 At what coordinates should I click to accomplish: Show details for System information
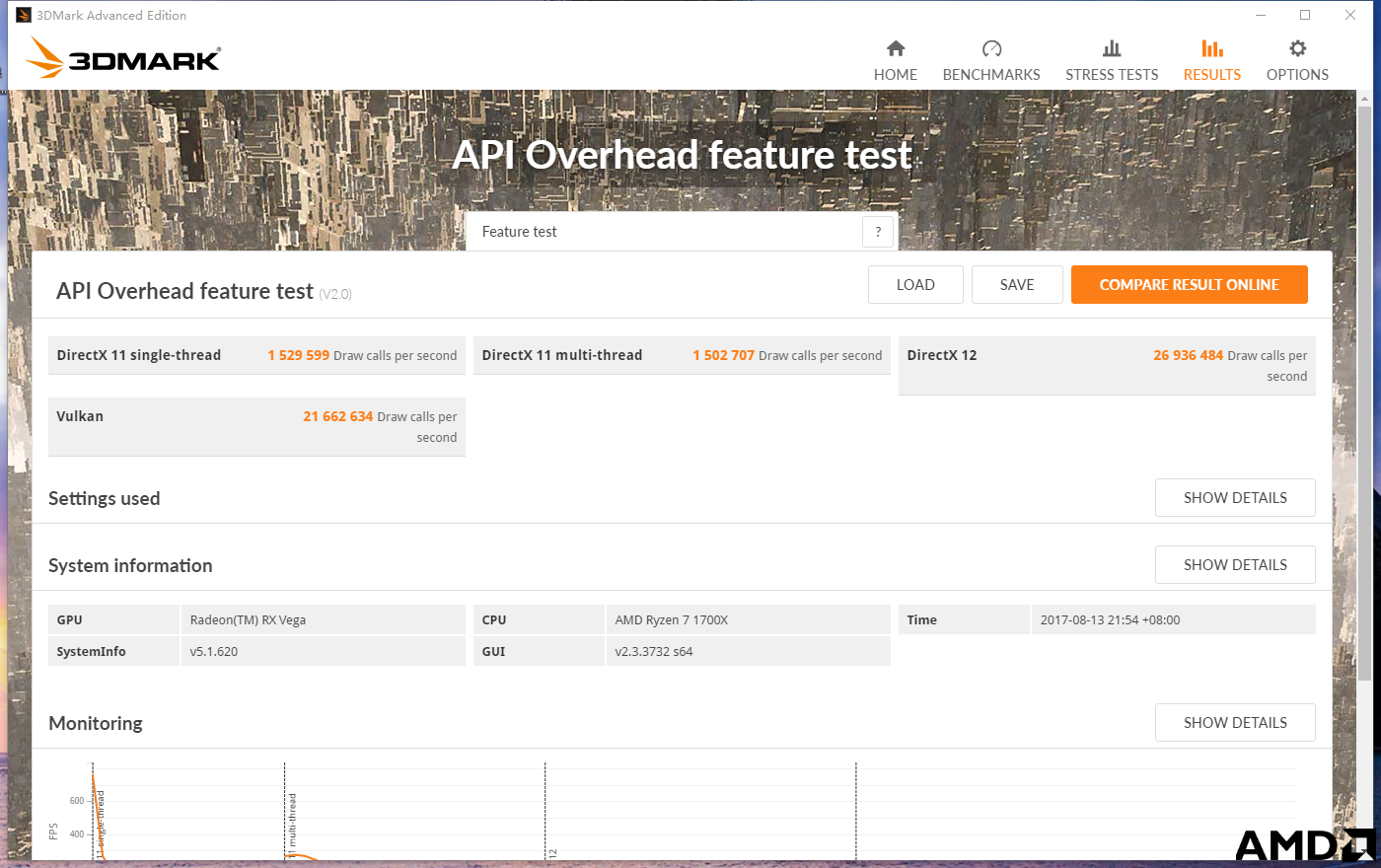tap(1235, 565)
